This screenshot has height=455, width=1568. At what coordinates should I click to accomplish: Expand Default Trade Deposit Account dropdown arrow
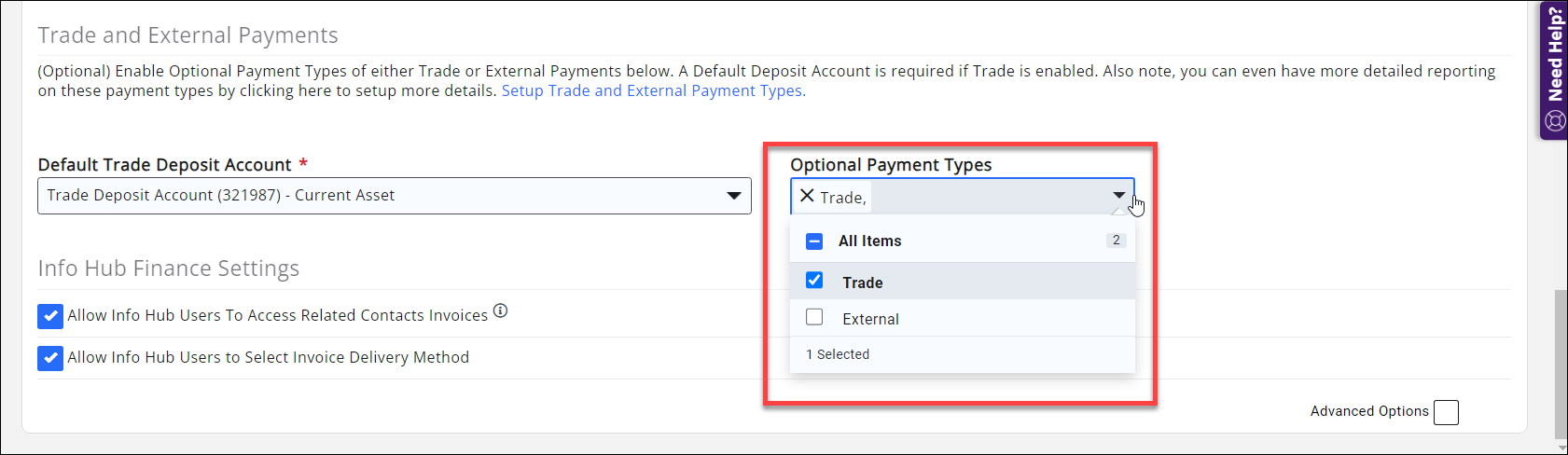tap(734, 196)
